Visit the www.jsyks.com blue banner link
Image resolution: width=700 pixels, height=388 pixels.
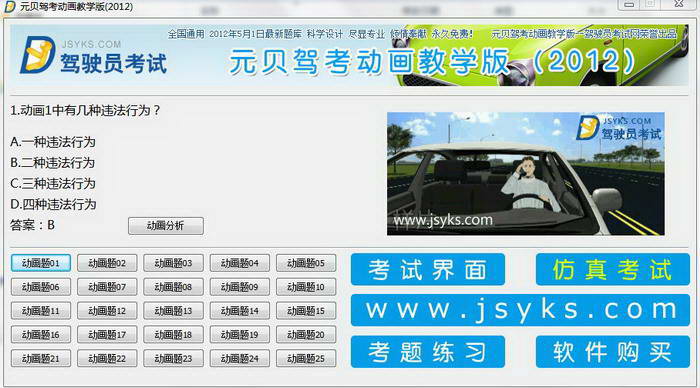coord(520,310)
